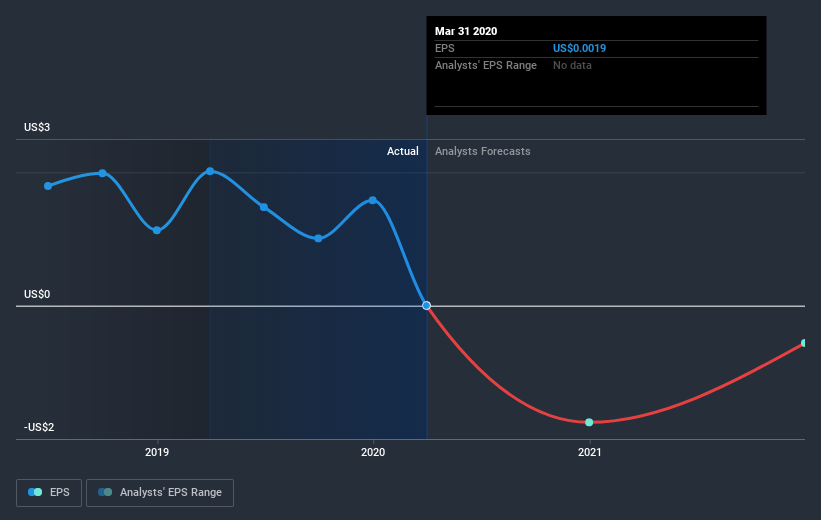The width and height of the screenshot is (821, 520).
Task: Click the No data text in tooltip
Action: [x=572, y=65]
